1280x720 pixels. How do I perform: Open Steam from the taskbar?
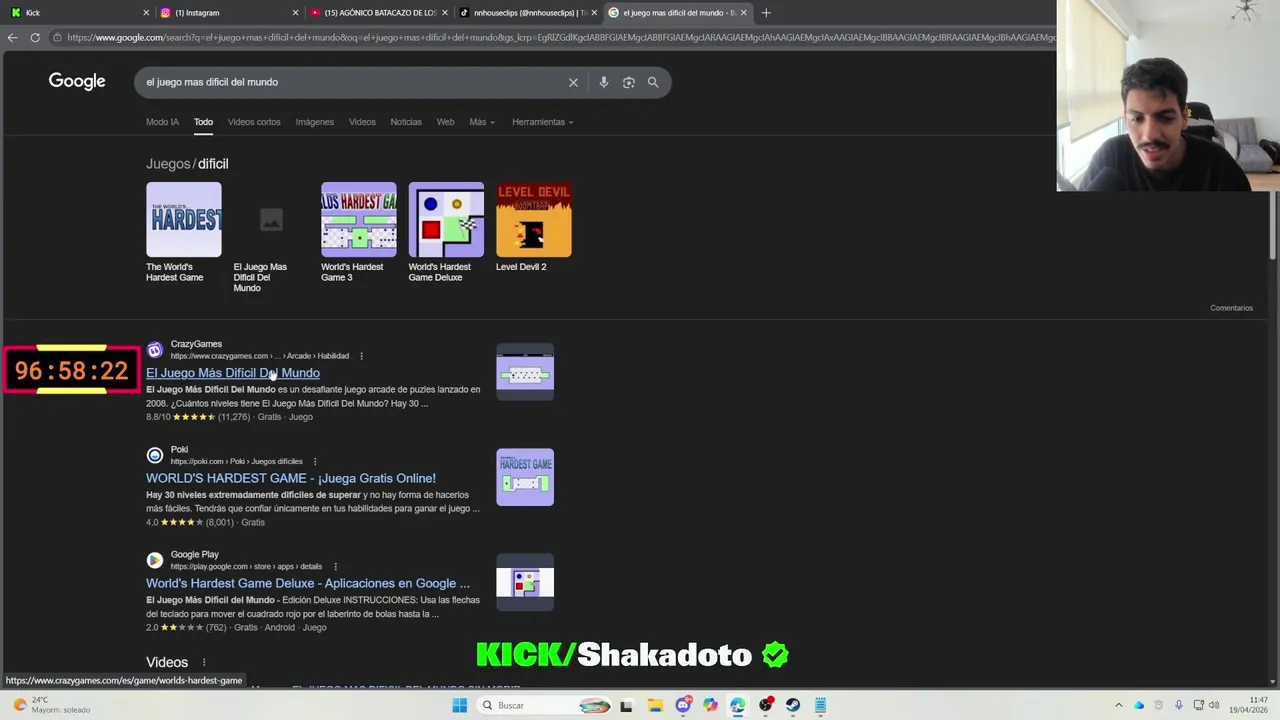(793, 705)
